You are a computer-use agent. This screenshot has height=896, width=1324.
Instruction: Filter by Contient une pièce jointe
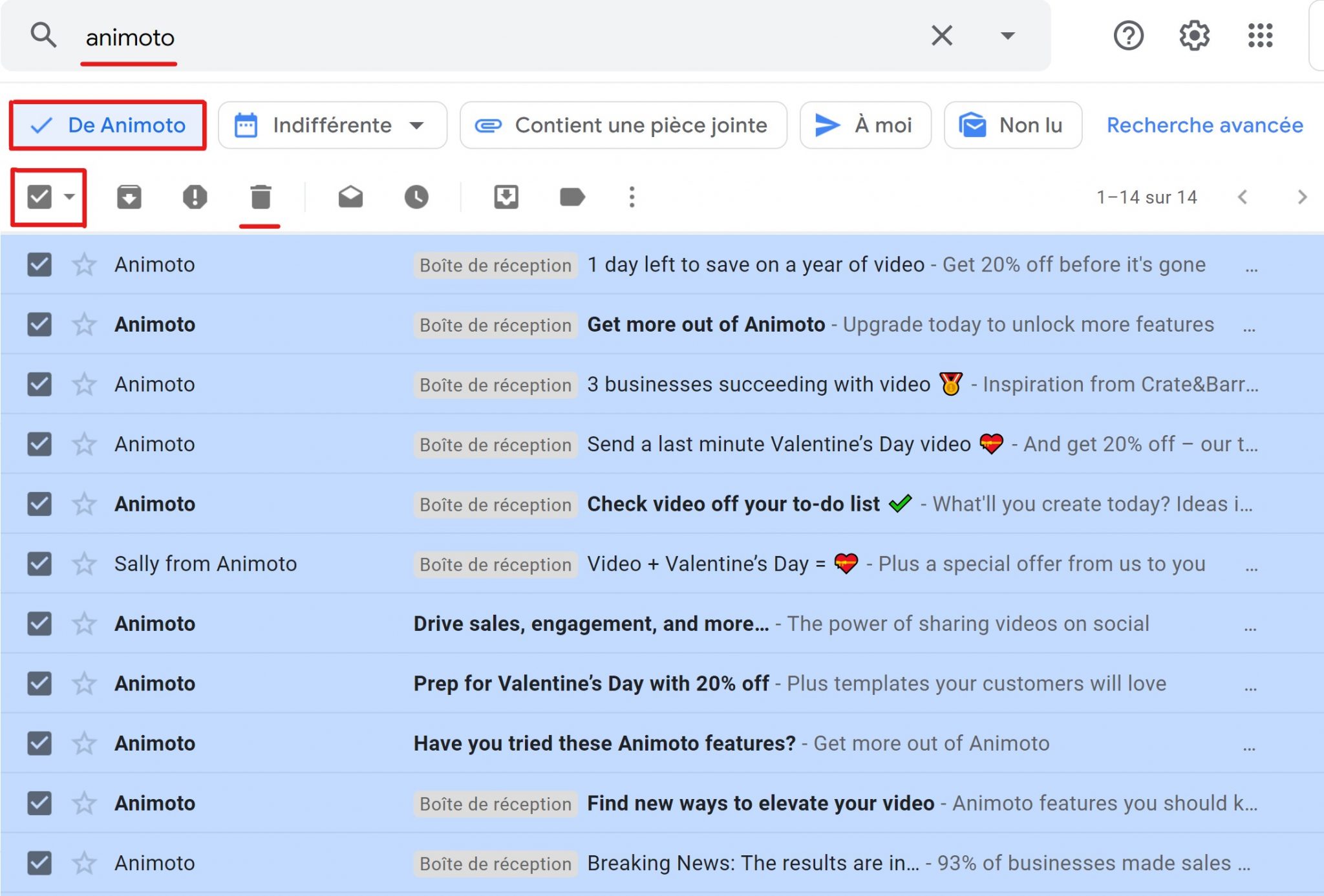(x=623, y=125)
